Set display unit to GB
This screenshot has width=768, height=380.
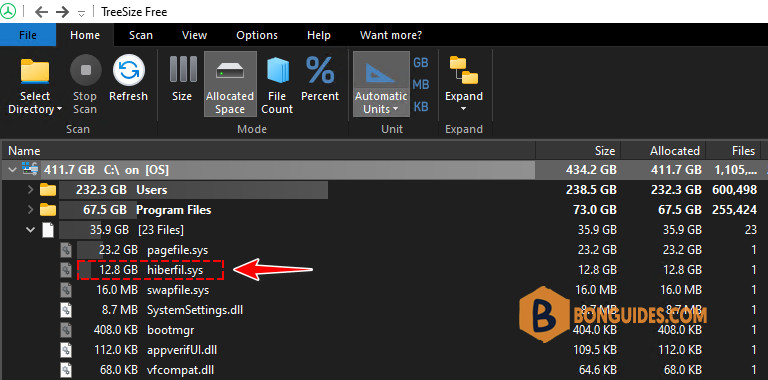pos(421,63)
